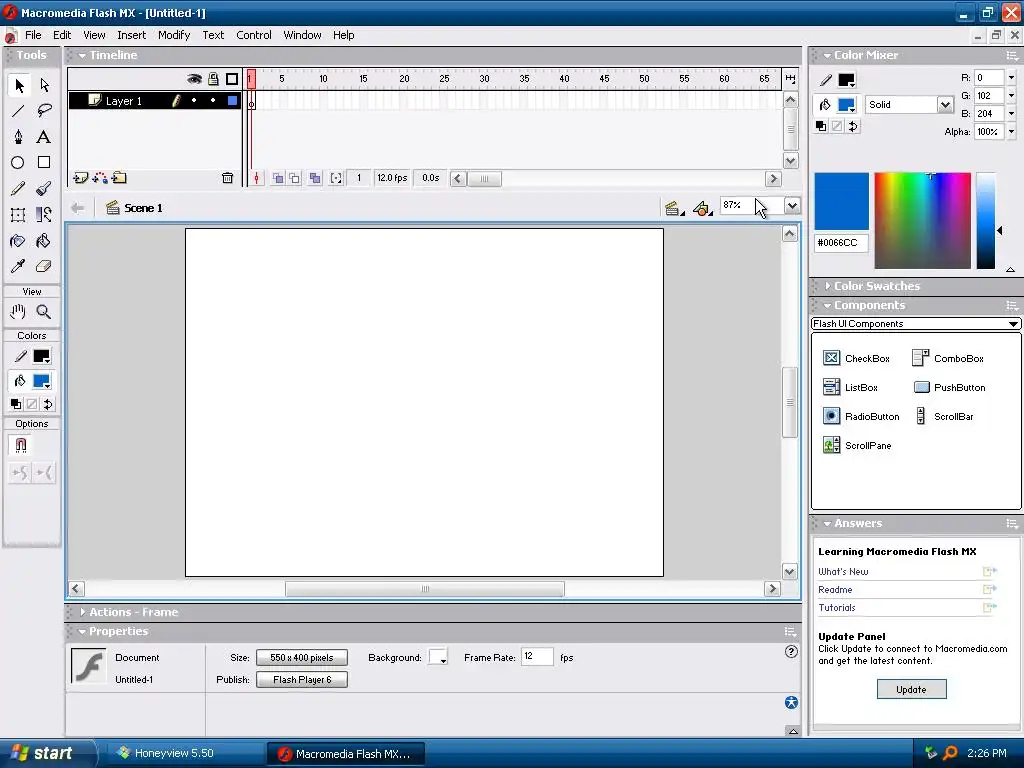The width and height of the screenshot is (1024, 768).
Task: Select the Eyedropper tool
Action: point(18,266)
